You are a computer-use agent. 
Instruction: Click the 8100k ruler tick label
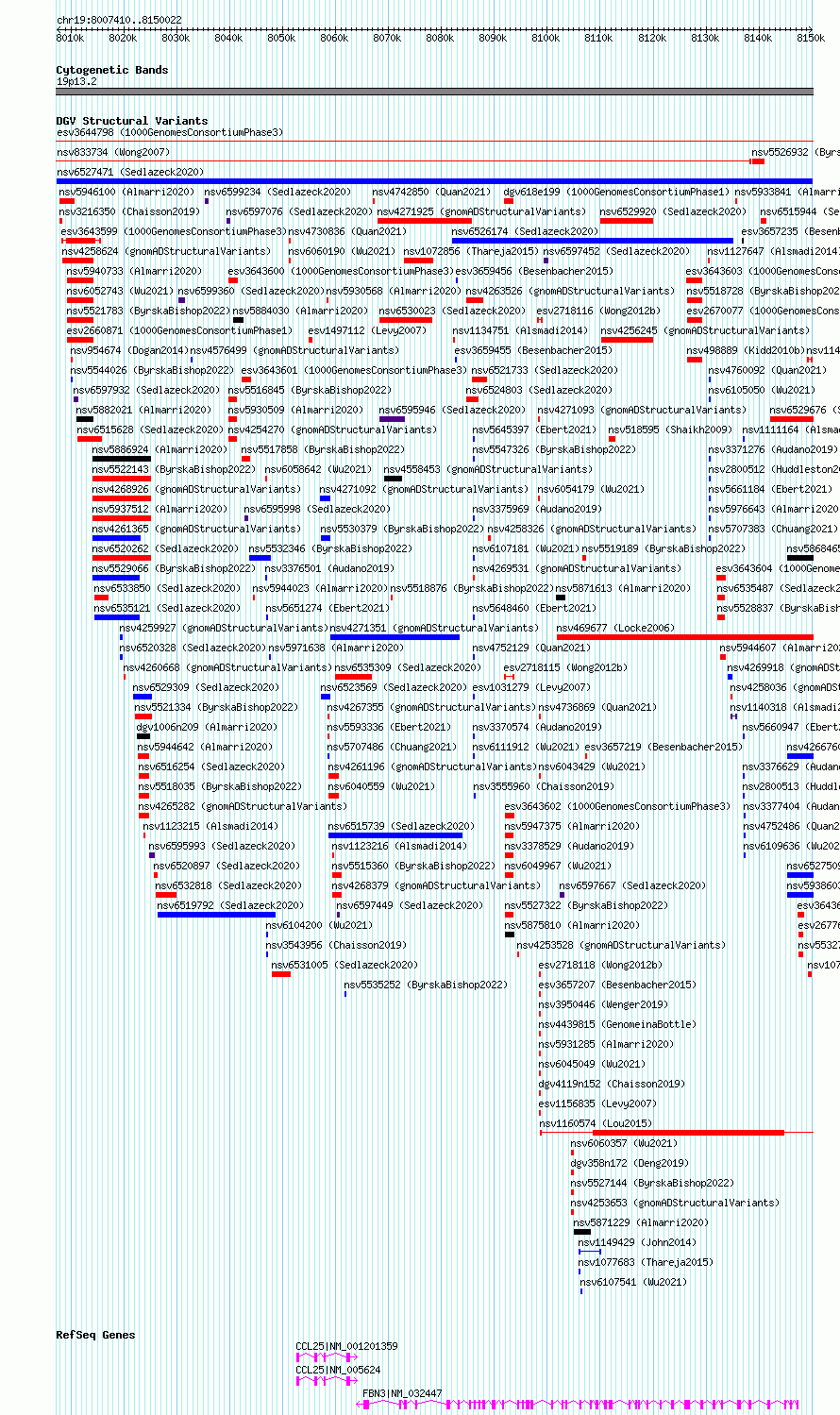546,38
